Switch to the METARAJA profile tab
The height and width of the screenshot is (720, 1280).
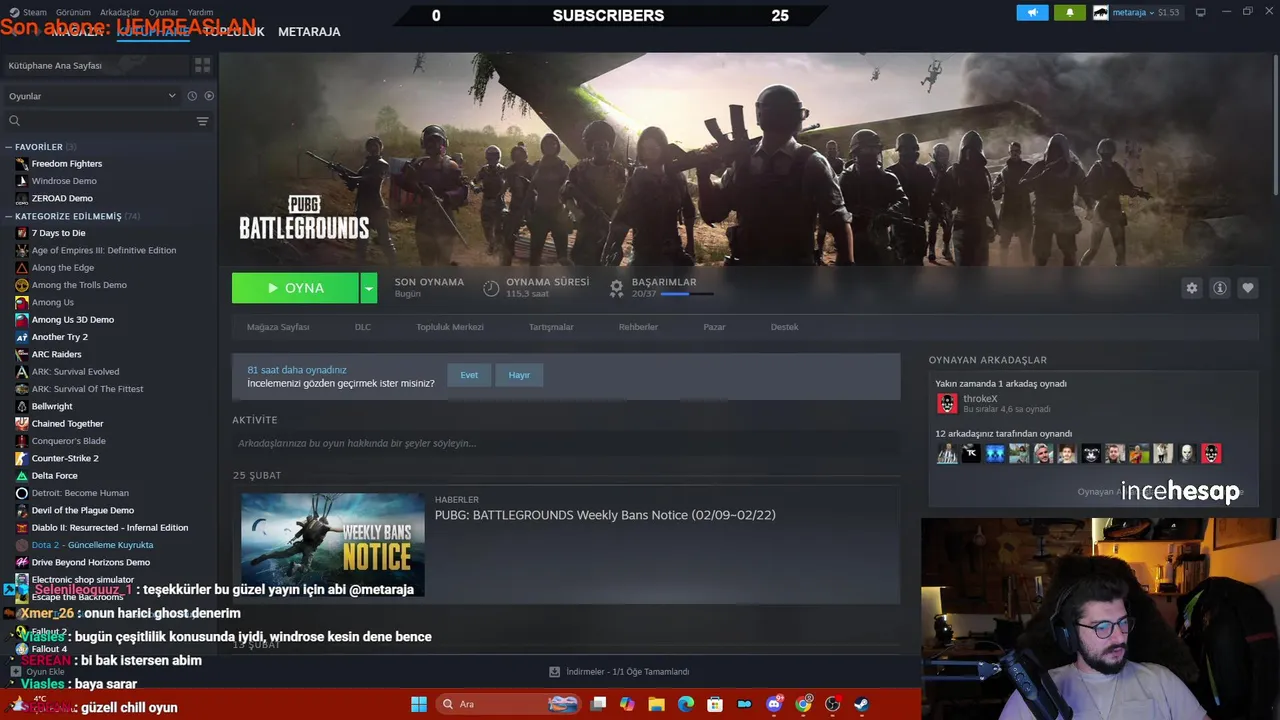click(309, 32)
